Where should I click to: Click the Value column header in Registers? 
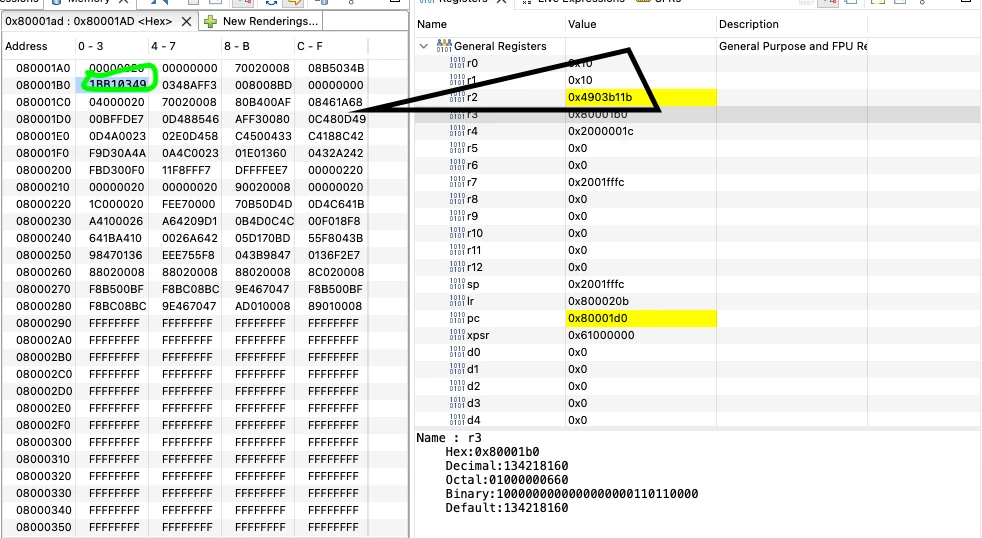coord(582,24)
